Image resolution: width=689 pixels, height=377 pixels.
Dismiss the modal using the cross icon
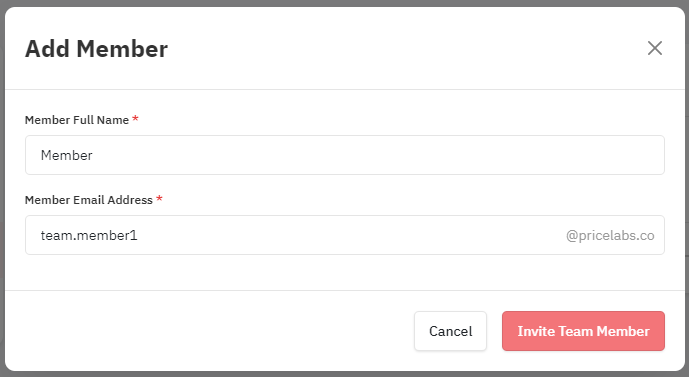point(655,48)
